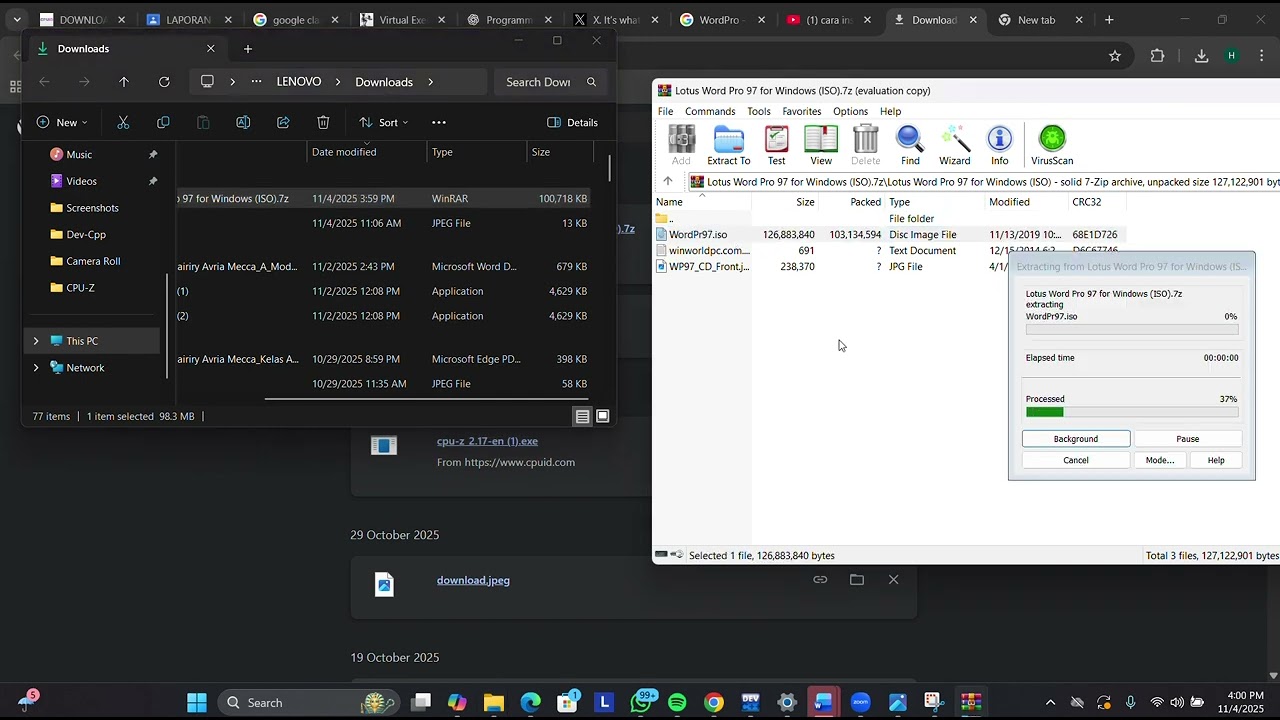Click the Copy icon in File Explorer
The width and height of the screenshot is (1280, 720).
click(163, 122)
